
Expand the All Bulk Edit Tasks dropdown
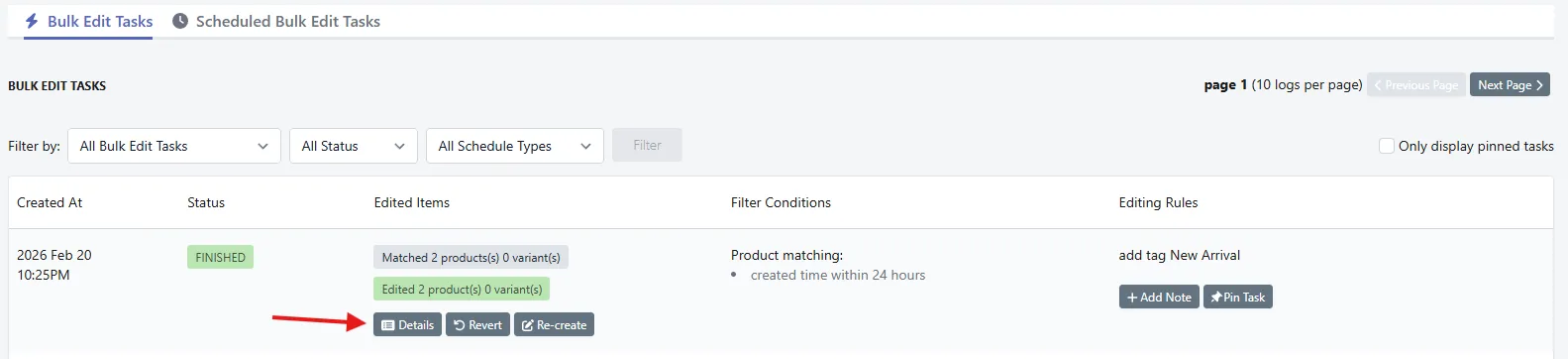(174, 146)
